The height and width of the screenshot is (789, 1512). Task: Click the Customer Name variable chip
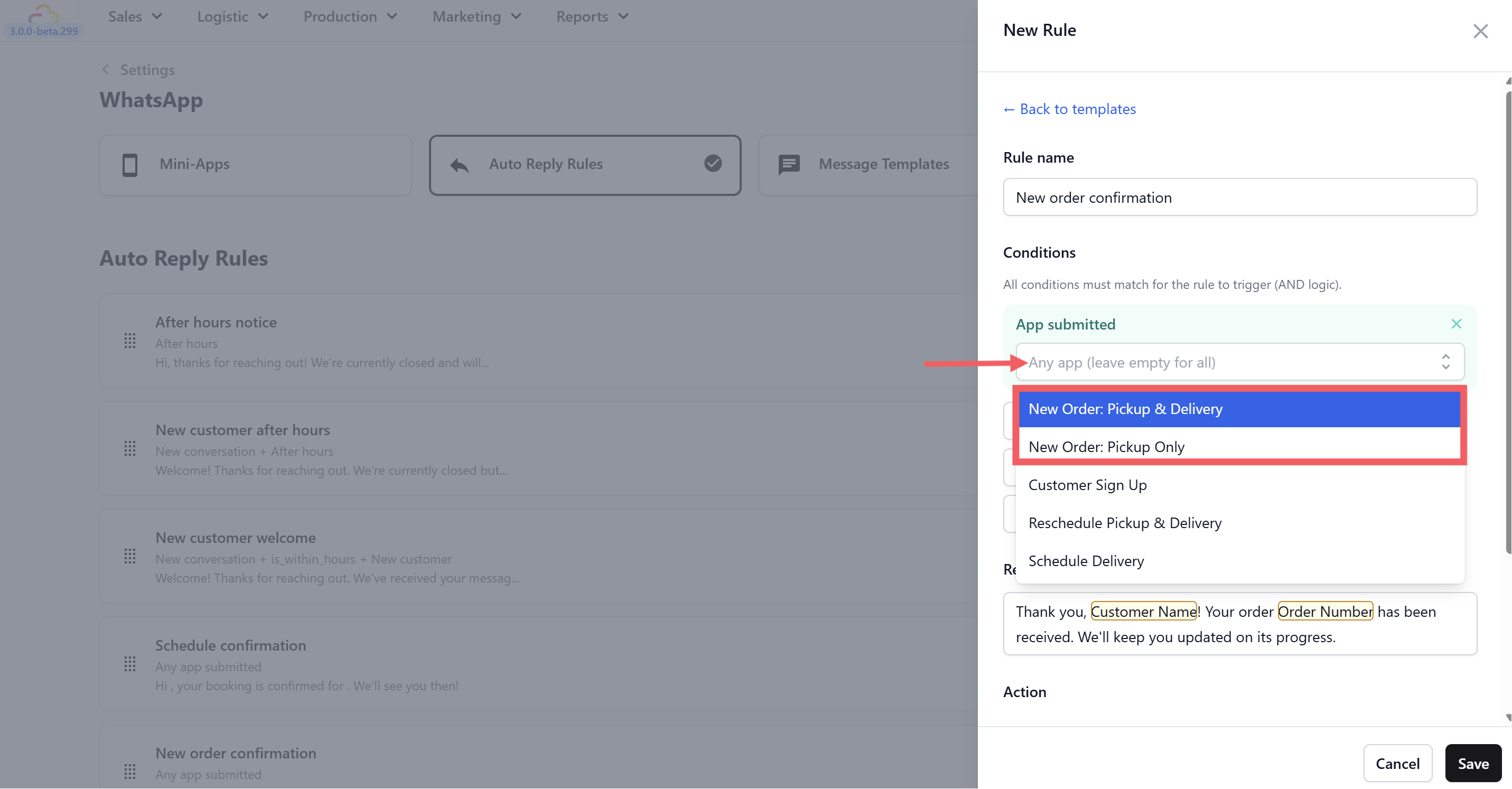tap(1143, 611)
